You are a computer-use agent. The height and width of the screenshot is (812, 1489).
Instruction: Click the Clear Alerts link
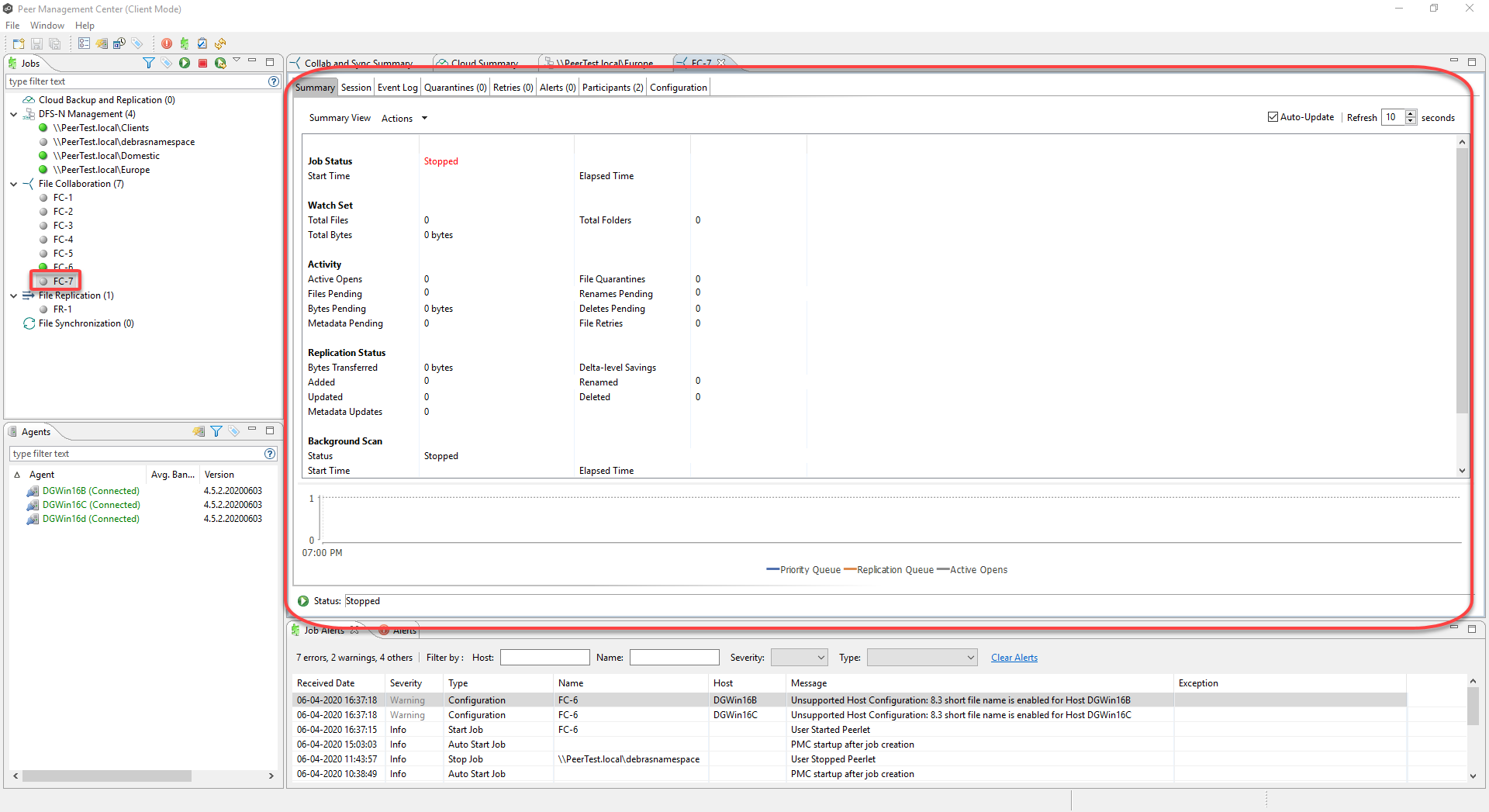pyautogui.click(x=1014, y=657)
